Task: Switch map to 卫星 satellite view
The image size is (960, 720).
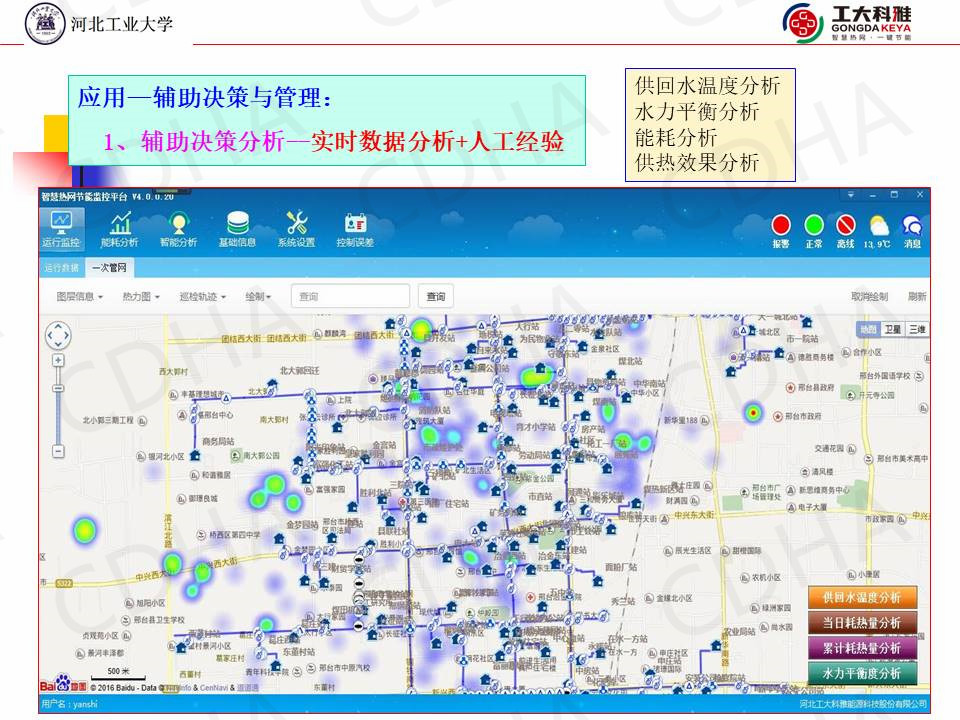Action: coord(892,329)
